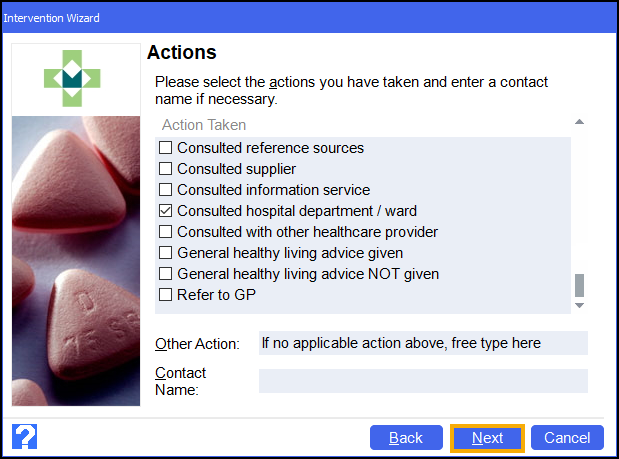Screen dimensions: 619x459
Task: Tick the Consulted reference sources checkbox
Action: (x=166, y=148)
